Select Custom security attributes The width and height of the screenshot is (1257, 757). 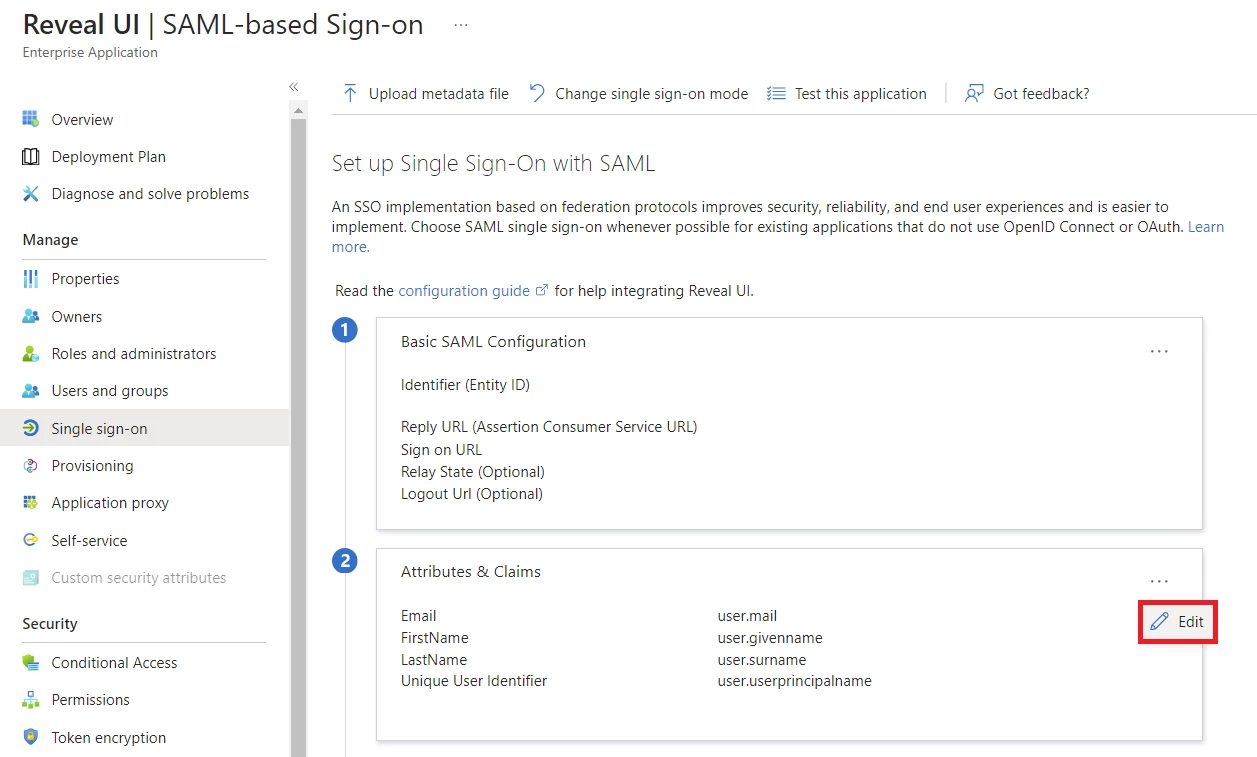[144, 578]
